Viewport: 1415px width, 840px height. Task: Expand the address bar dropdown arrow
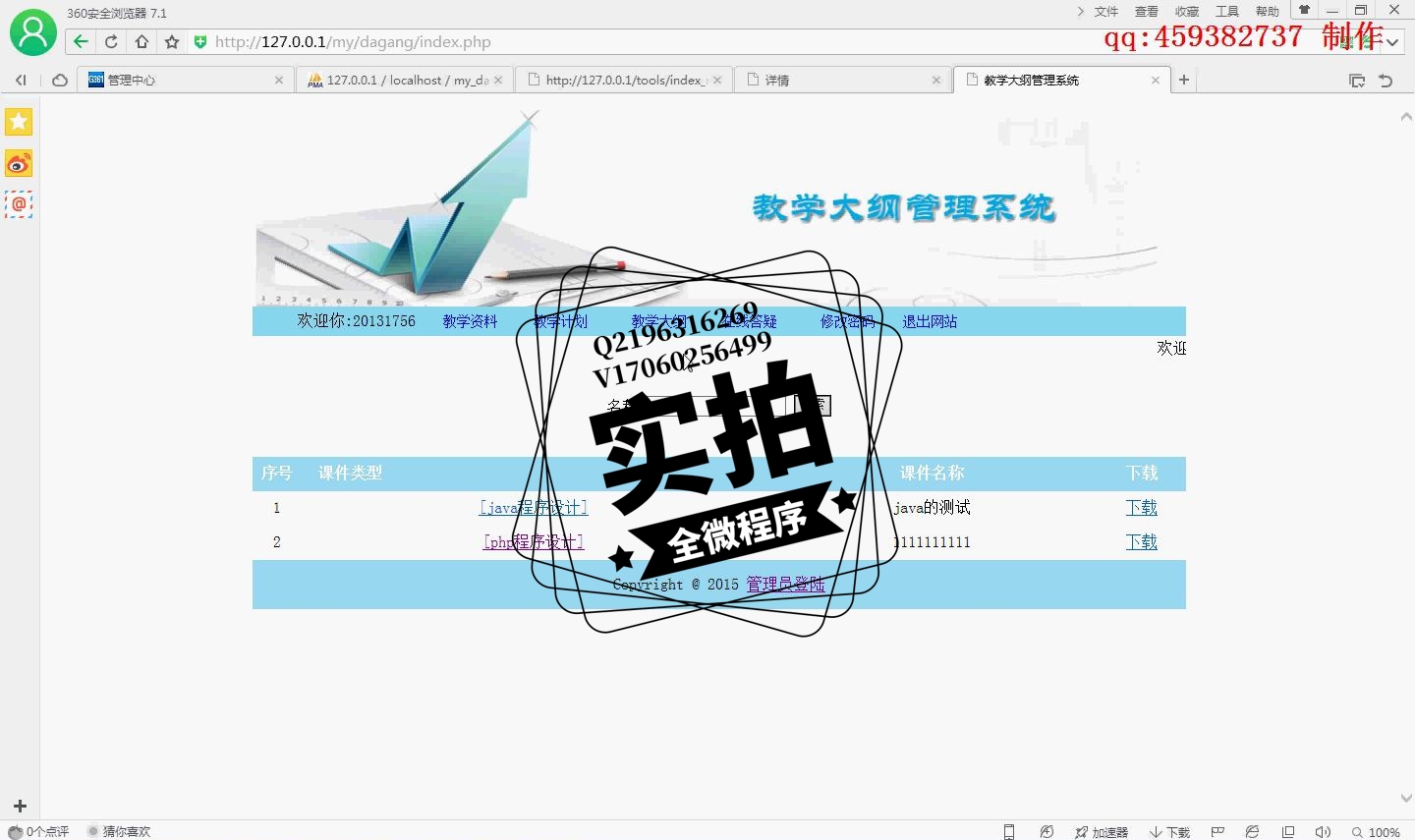tap(1392, 42)
